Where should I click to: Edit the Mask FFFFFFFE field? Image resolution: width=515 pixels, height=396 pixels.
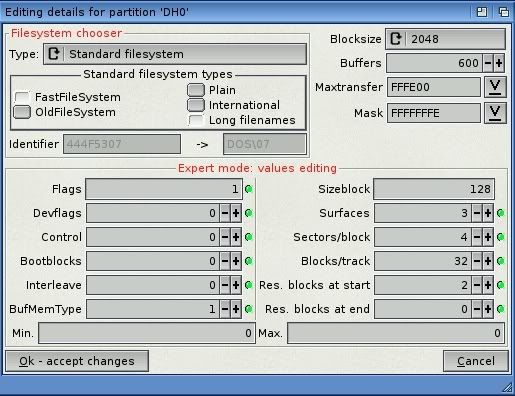pyautogui.click(x=434, y=113)
